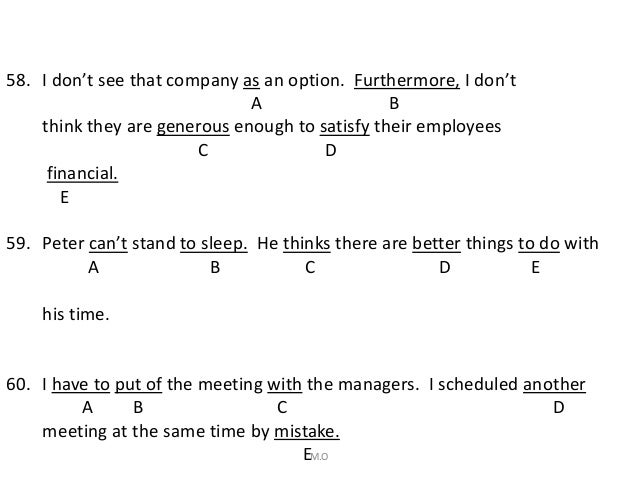This screenshot has height=479, width=638.
Task: Select underlined 'to do' in question 59
Action: pos(539,244)
